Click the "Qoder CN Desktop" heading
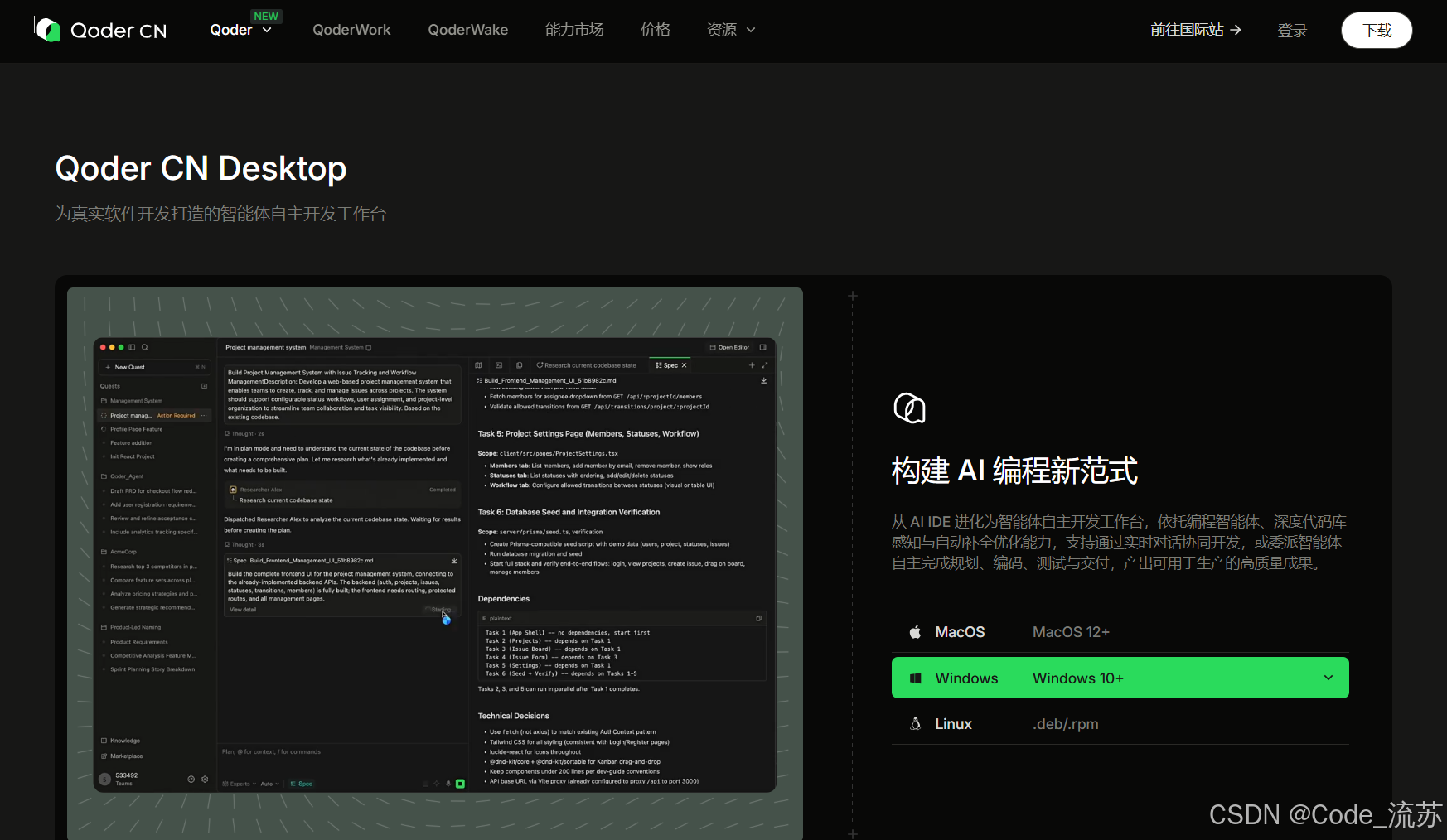 click(x=201, y=168)
